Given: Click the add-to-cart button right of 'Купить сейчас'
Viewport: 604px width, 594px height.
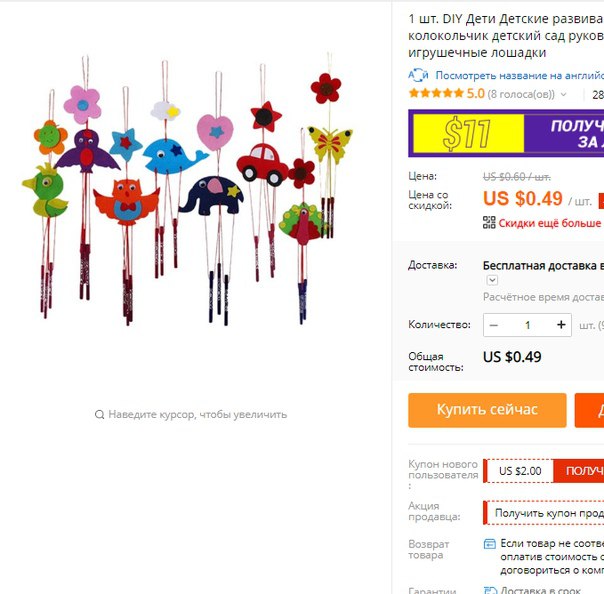Looking at the screenshot, I should coord(589,410).
